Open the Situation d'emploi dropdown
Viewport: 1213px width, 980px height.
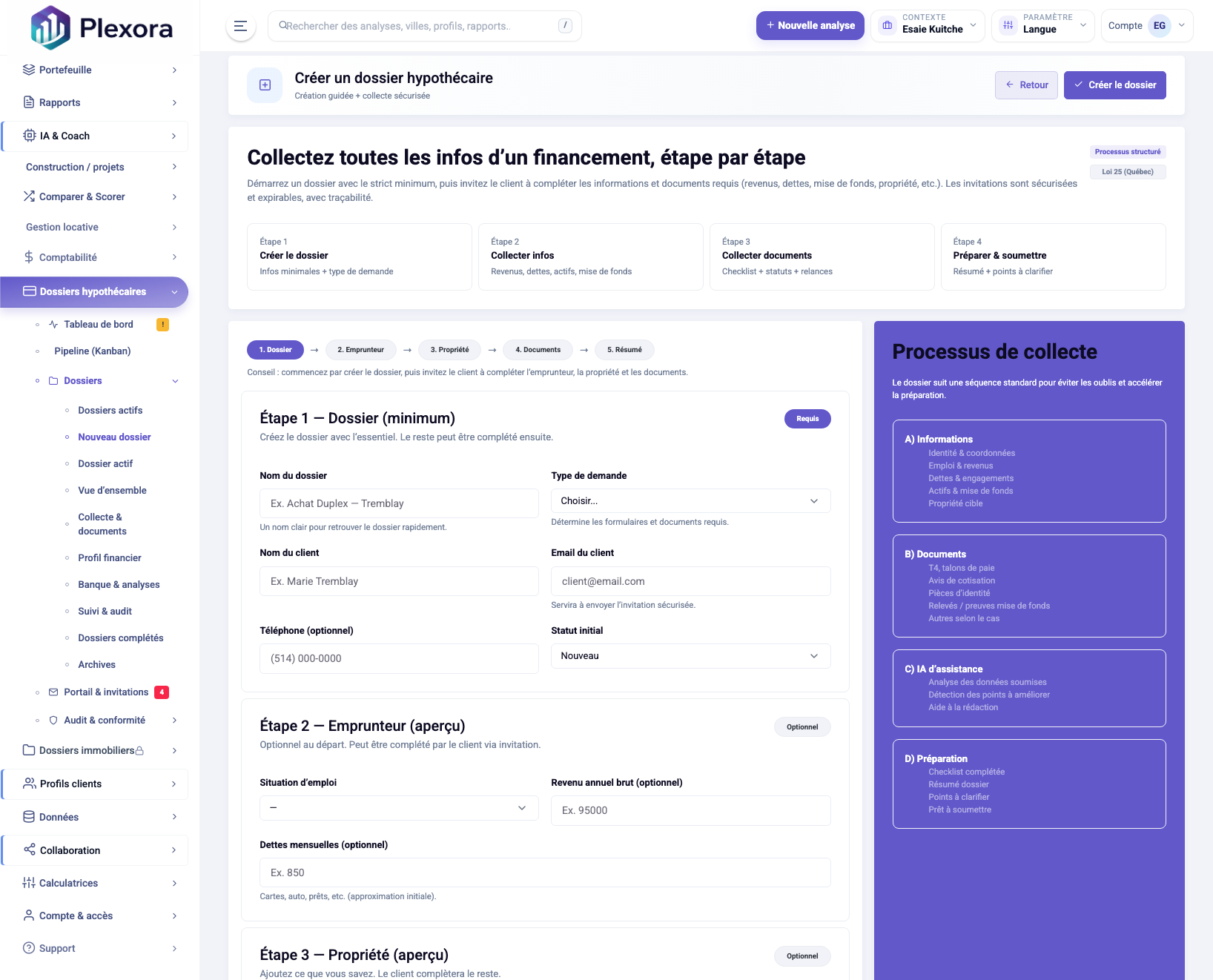[x=398, y=808]
